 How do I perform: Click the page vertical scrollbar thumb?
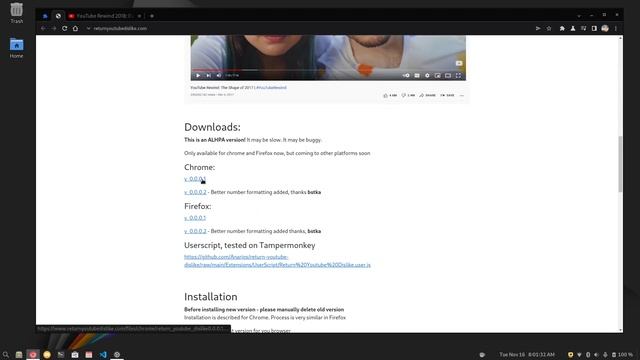(x=620, y=164)
